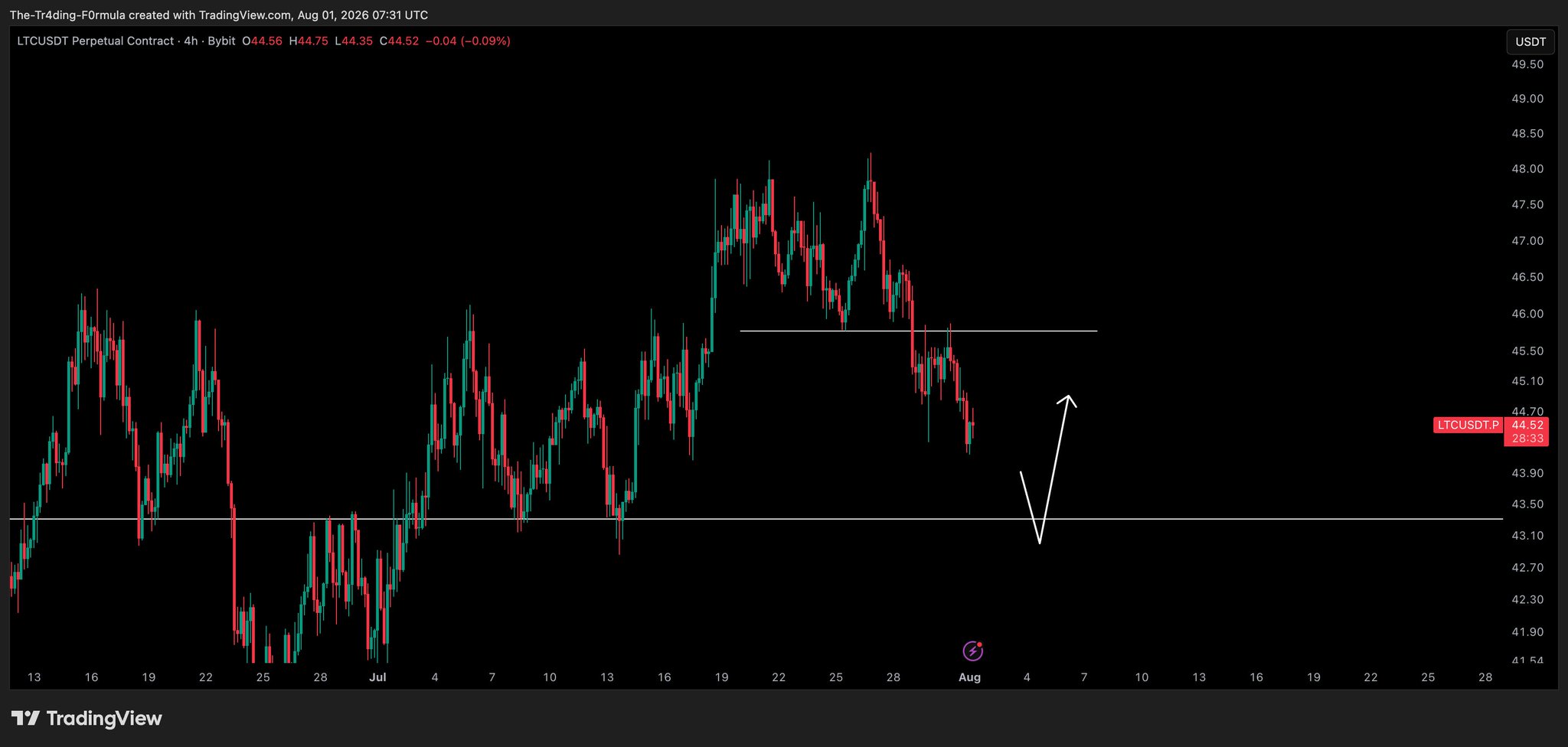Viewport: 1568px width, 747px height.
Task: Click the TradingView logo at the bottom
Action: click(87, 719)
